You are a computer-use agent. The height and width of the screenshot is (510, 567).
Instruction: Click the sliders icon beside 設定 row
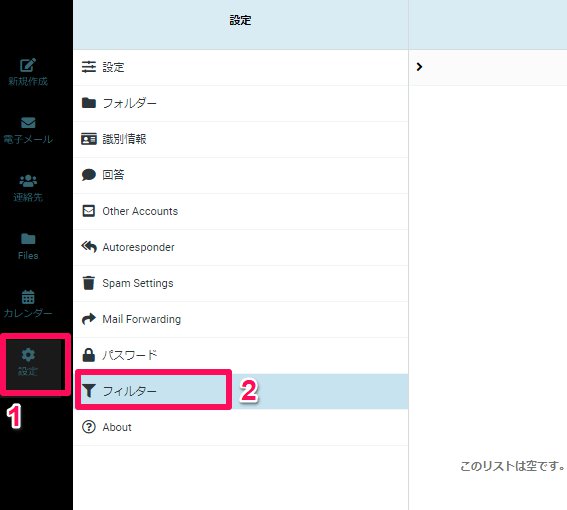click(89, 67)
